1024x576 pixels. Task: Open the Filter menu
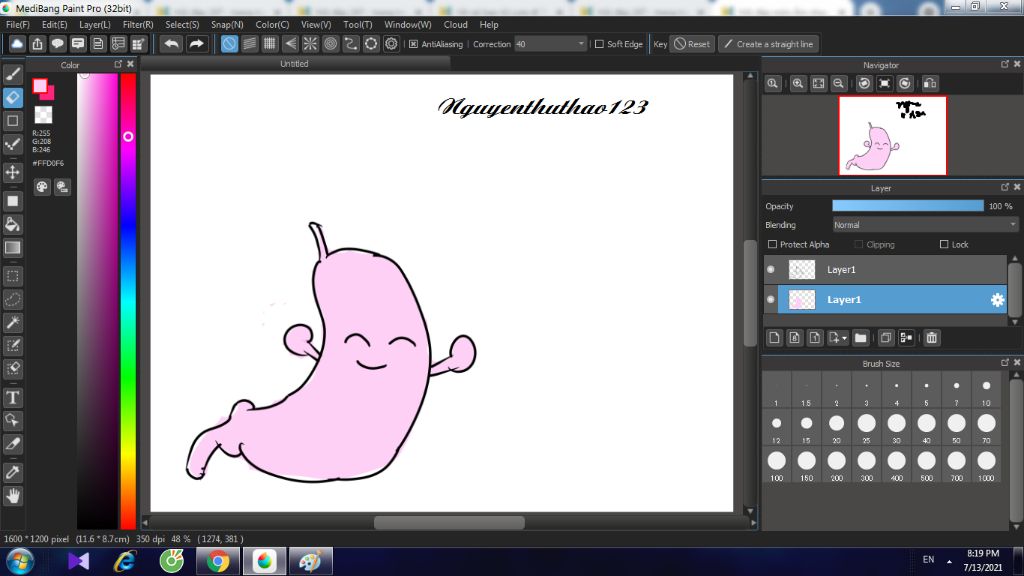tap(138, 24)
